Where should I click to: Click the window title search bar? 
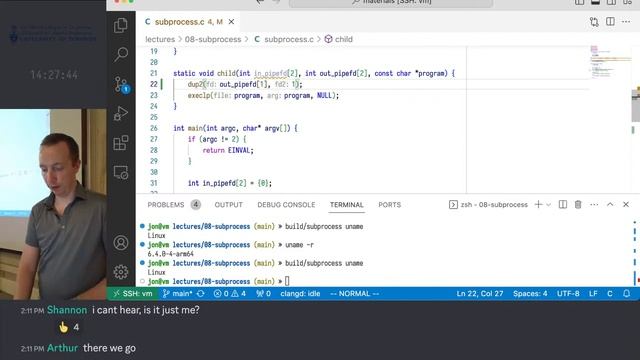tap(391, 3)
